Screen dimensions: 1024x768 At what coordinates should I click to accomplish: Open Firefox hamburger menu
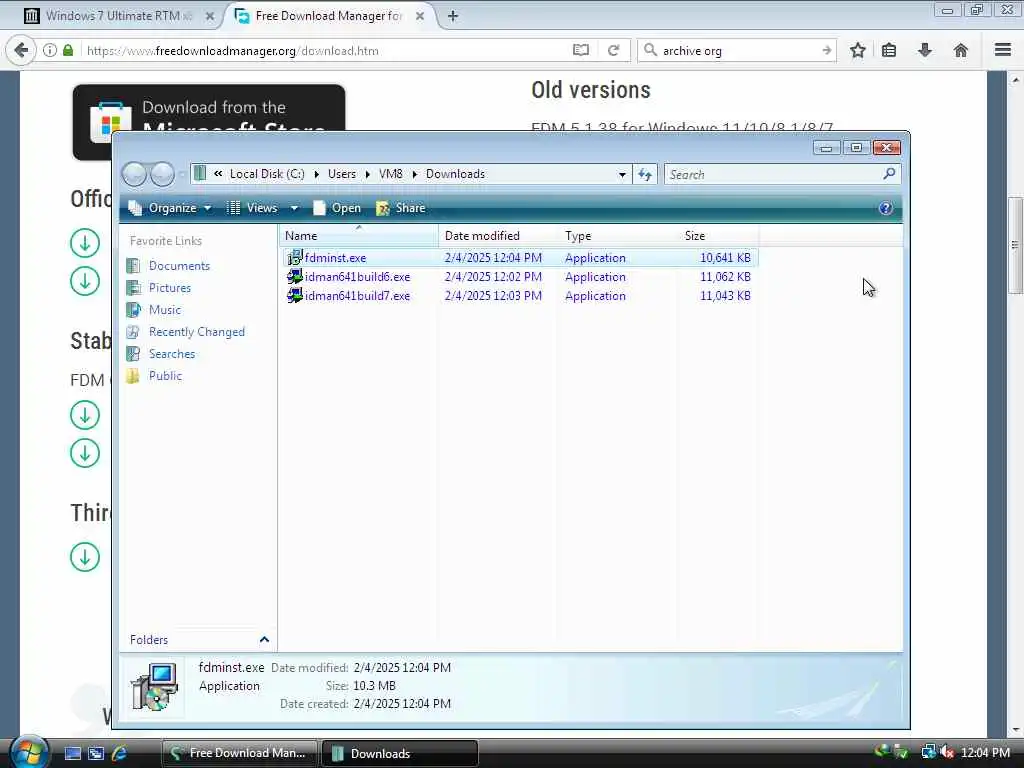pos(1003,50)
